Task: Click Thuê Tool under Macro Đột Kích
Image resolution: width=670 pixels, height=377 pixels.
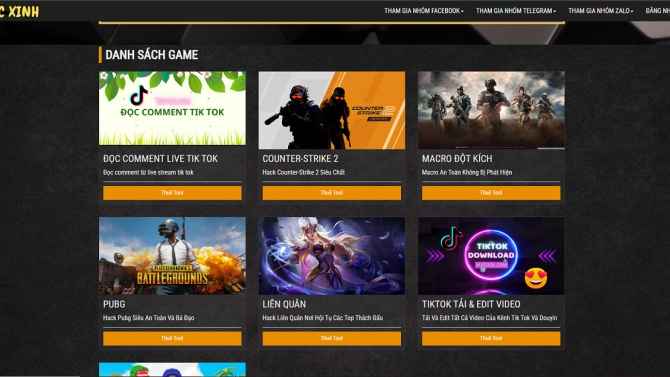Action: coord(491,193)
